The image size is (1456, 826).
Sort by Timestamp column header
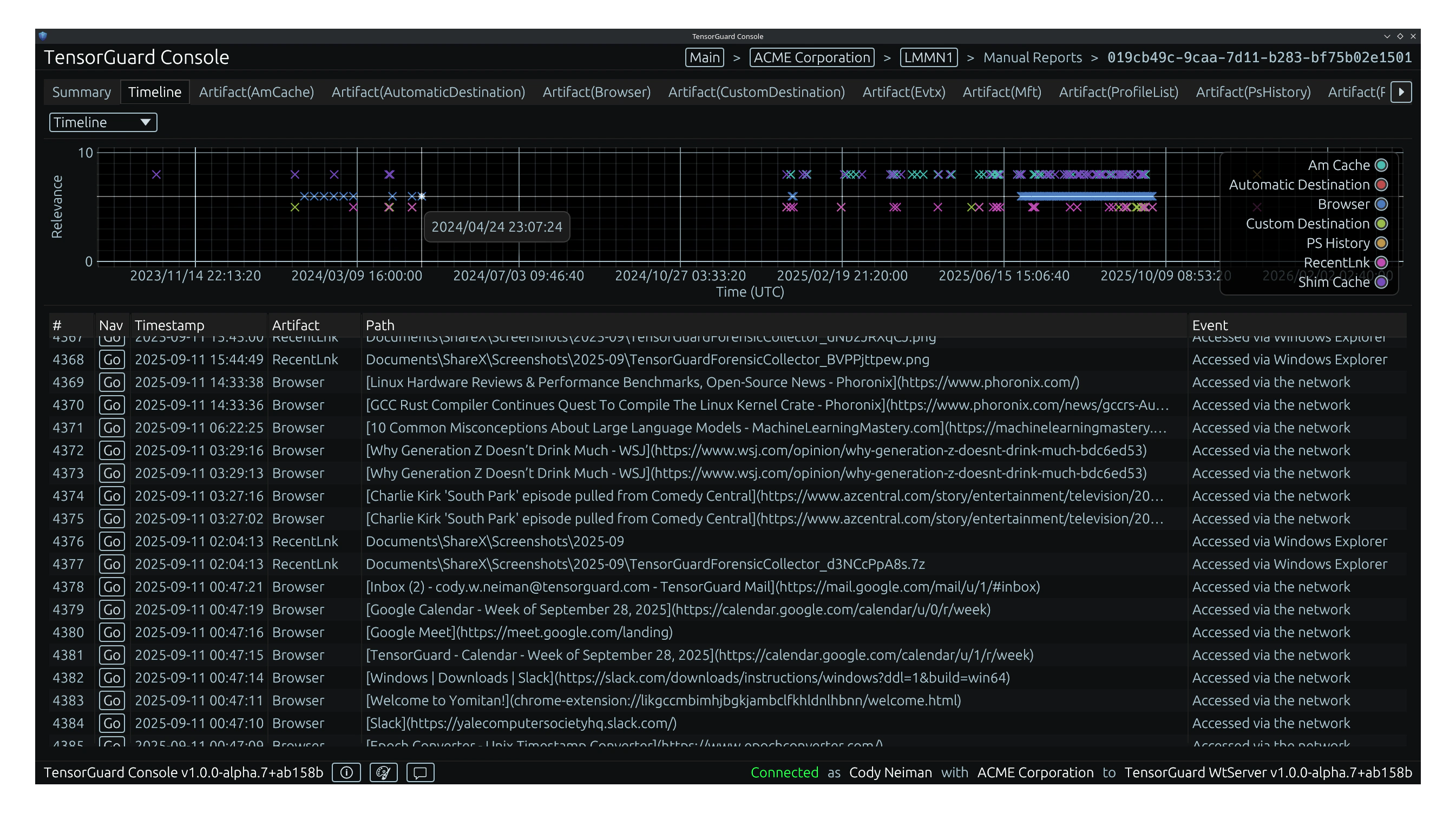click(169, 325)
